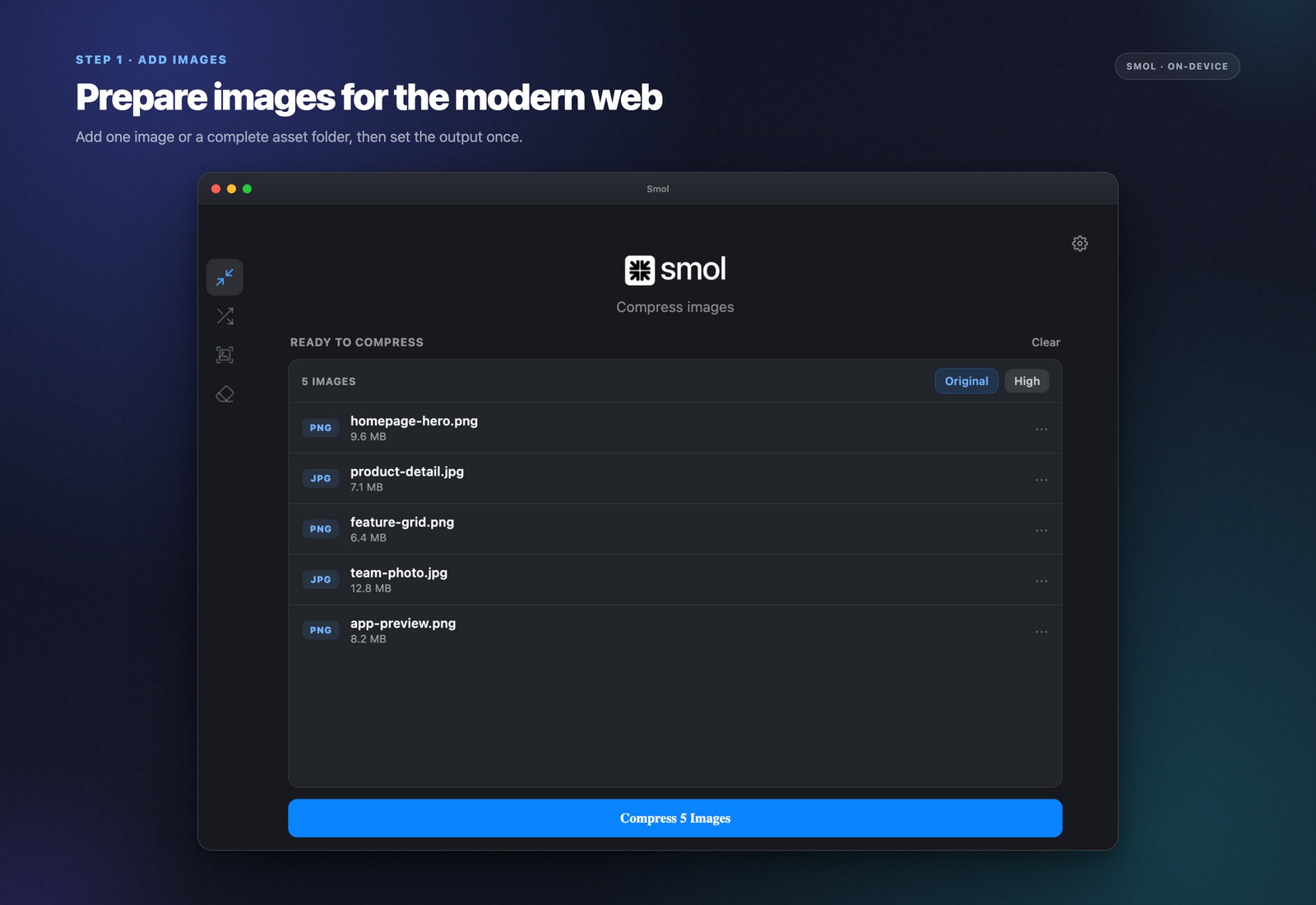Open the image resize frame tool
The width and height of the screenshot is (1316, 905).
pyautogui.click(x=225, y=355)
